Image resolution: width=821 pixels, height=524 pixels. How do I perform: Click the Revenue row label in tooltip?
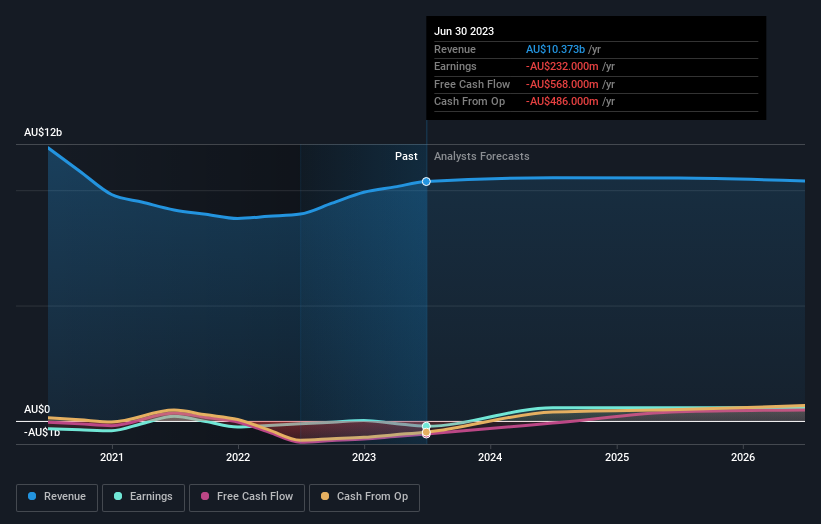click(454, 49)
